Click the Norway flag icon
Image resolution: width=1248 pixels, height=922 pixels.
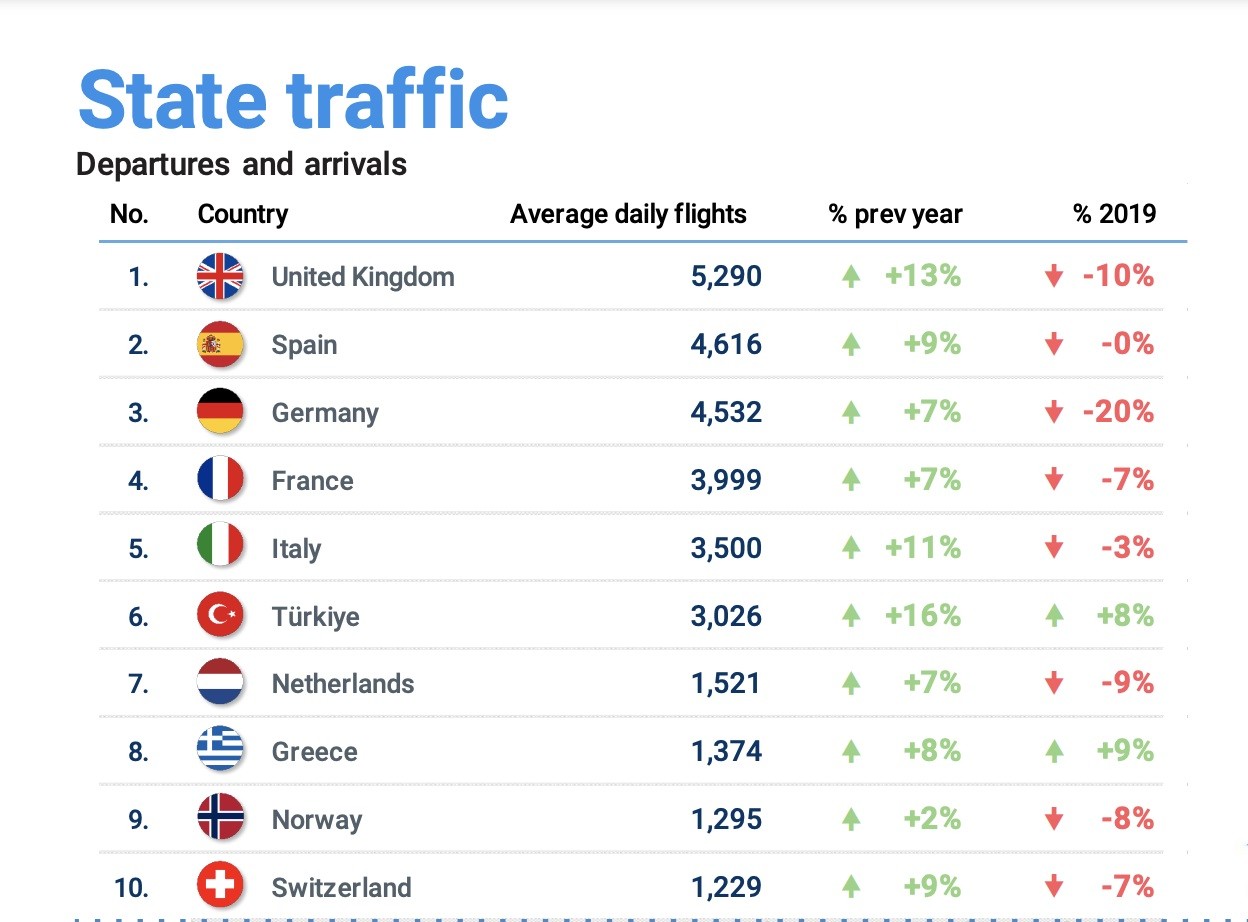(x=220, y=819)
